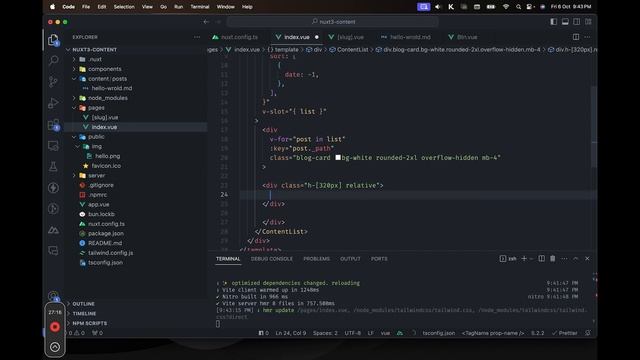Open tailwind.config.js in explorer

[x=111, y=253]
